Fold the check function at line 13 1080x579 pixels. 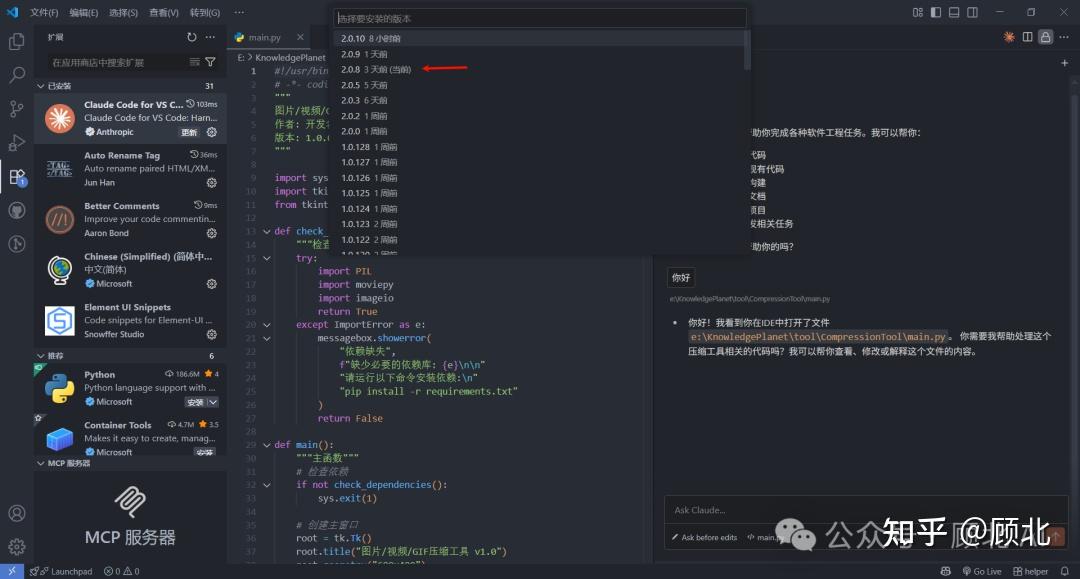click(x=267, y=231)
